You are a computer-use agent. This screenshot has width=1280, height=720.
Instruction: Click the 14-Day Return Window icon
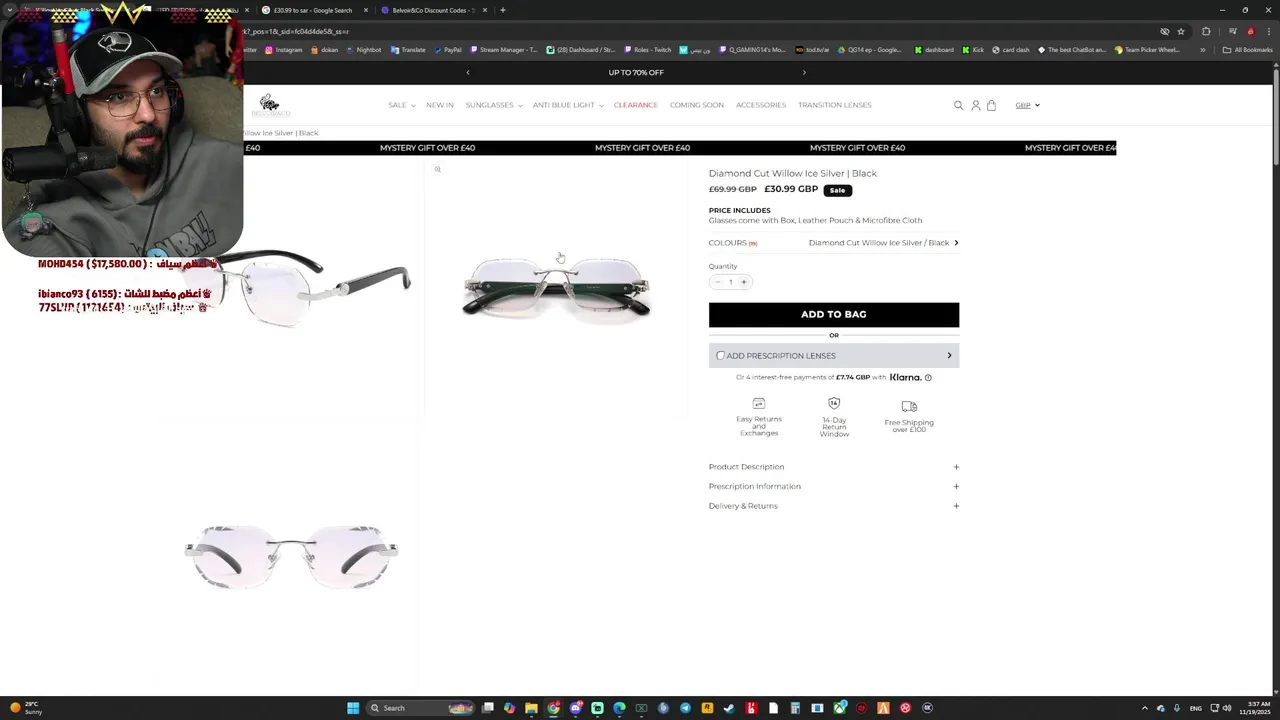tap(834, 403)
